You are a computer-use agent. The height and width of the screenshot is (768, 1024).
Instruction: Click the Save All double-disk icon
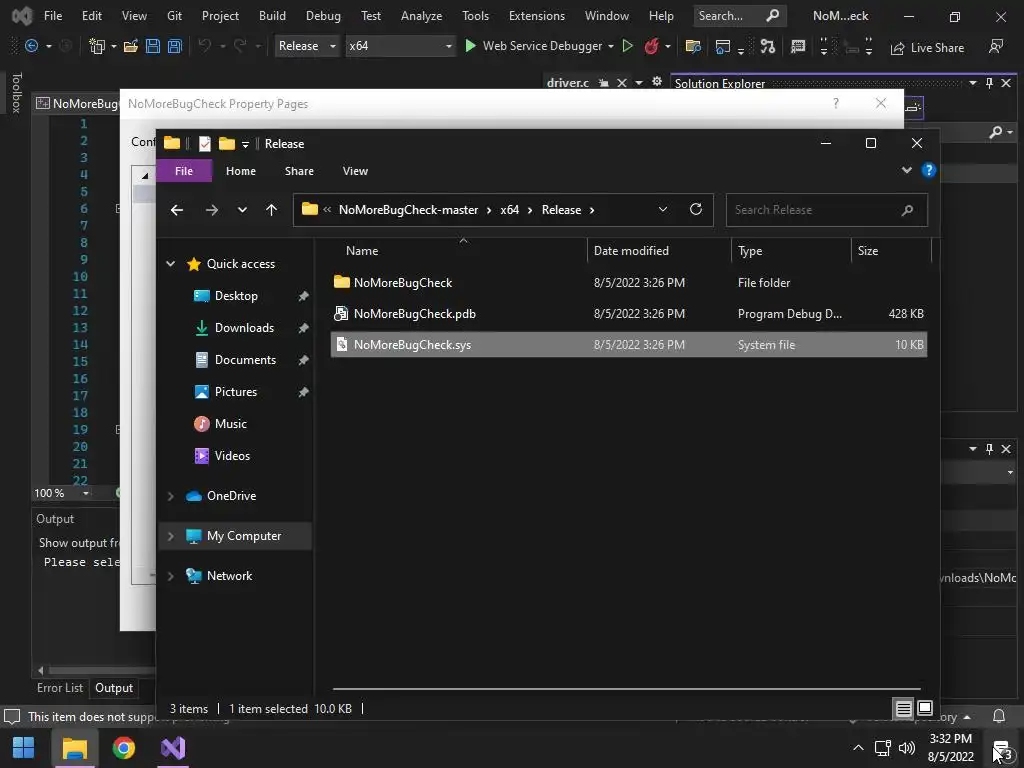click(x=174, y=46)
